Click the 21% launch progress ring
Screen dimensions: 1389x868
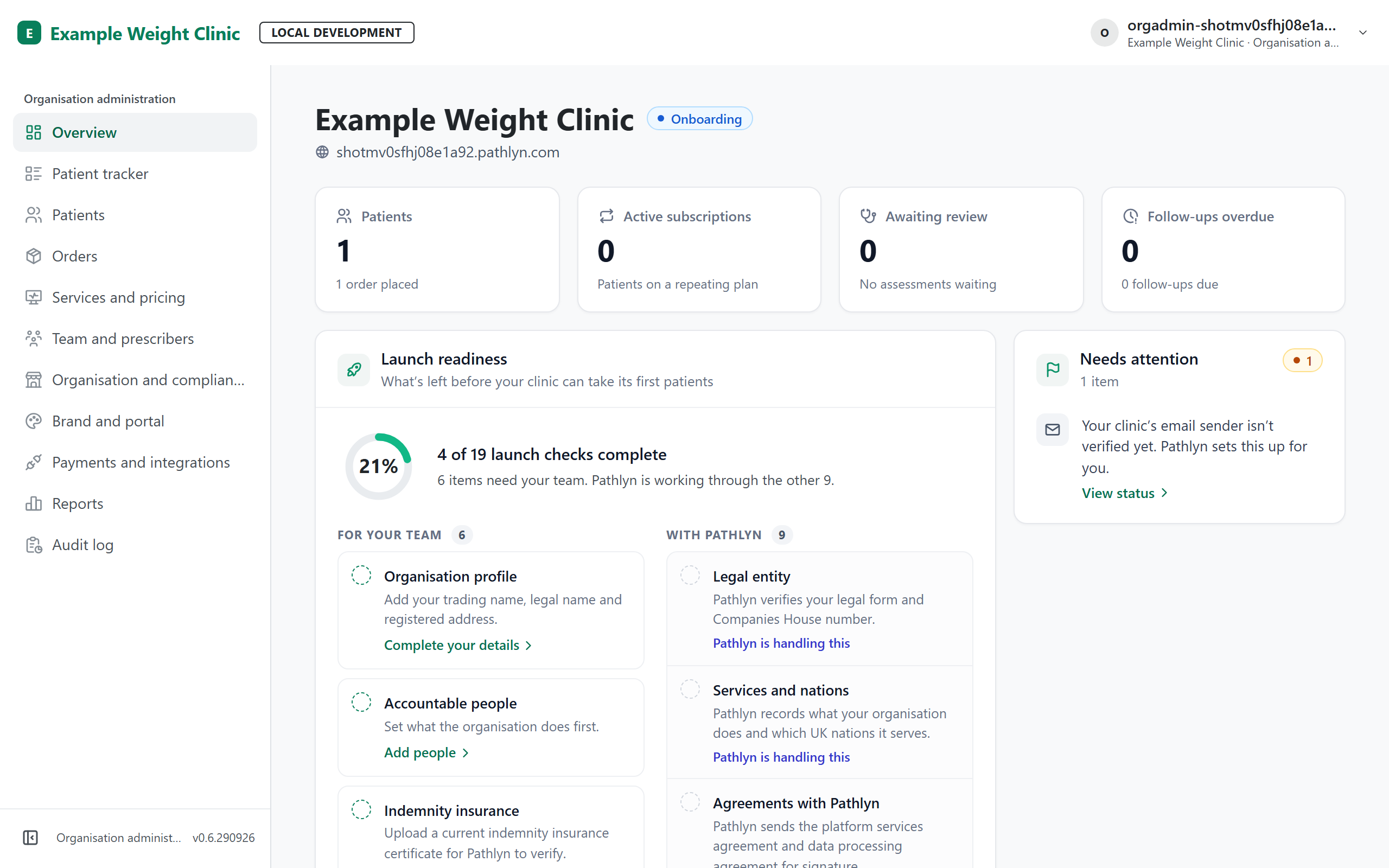pyautogui.click(x=378, y=466)
